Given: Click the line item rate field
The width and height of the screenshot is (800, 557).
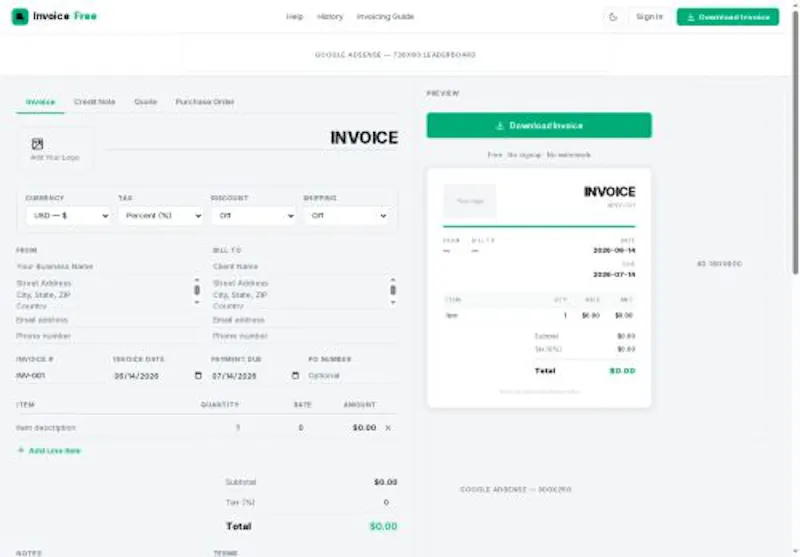Looking at the screenshot, I should (x=286, y=428).
